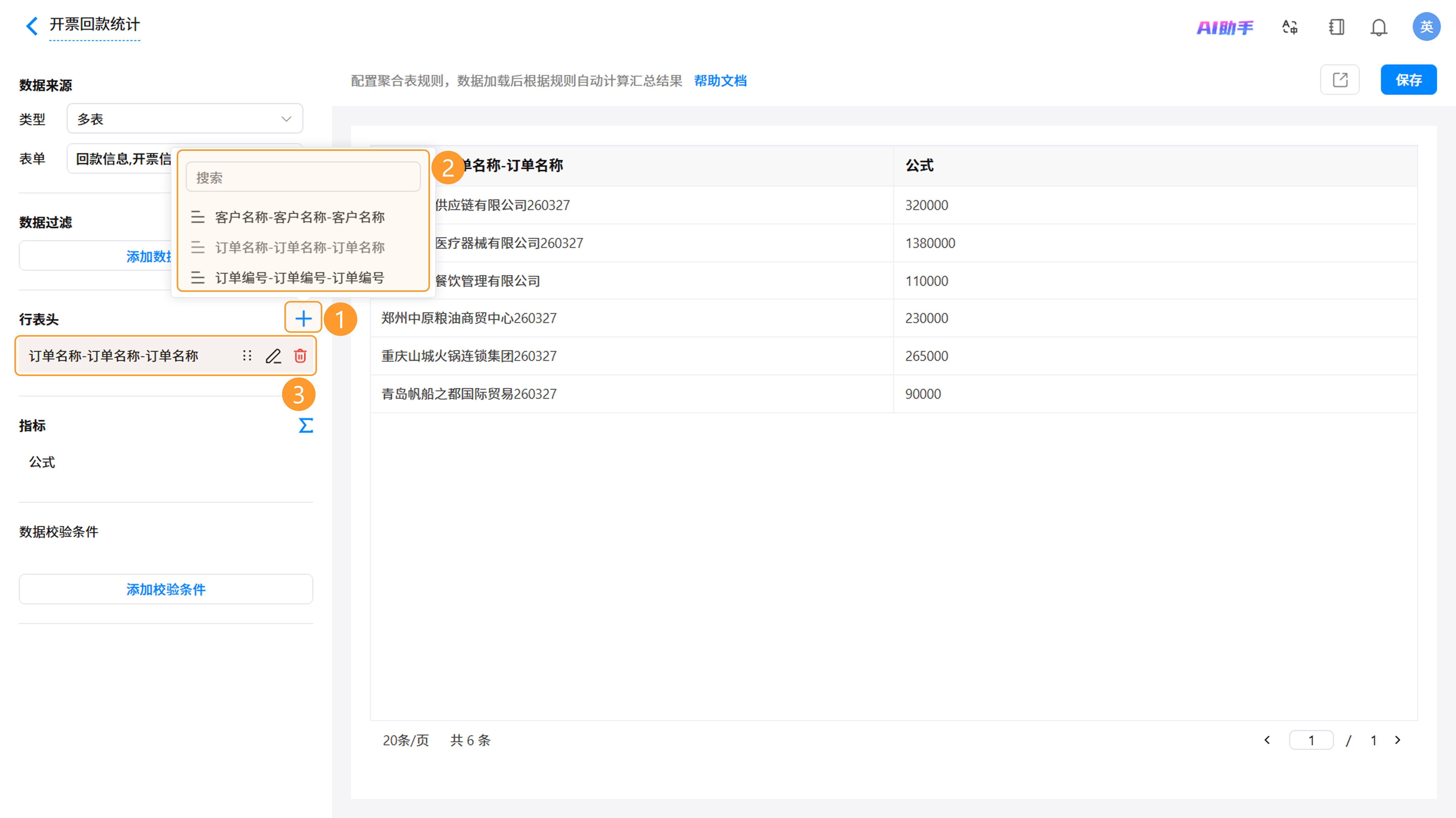Select 订单编号-订单编号-订单编号 from the field list

(304, 277)
